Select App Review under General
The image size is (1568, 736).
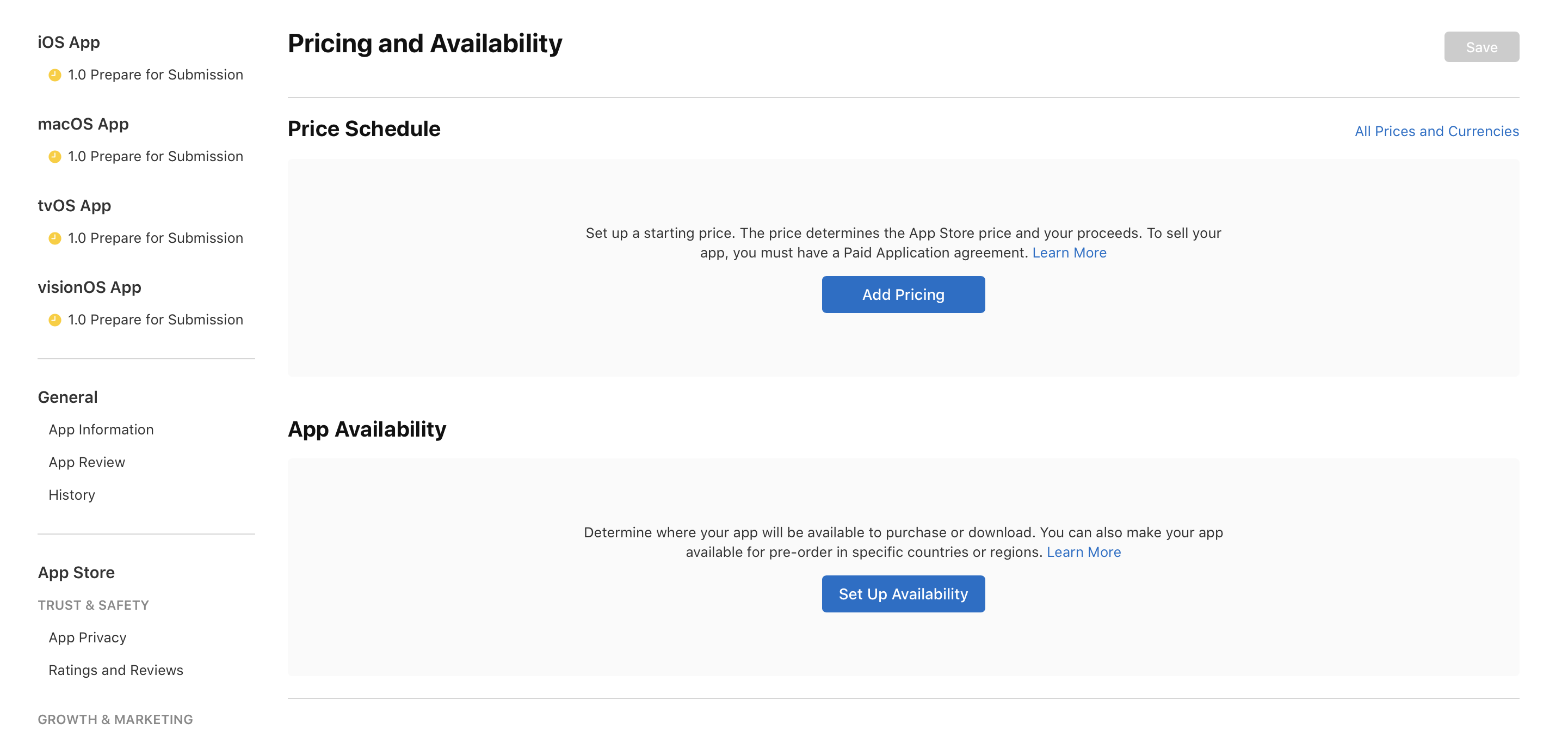click(87, 461)
